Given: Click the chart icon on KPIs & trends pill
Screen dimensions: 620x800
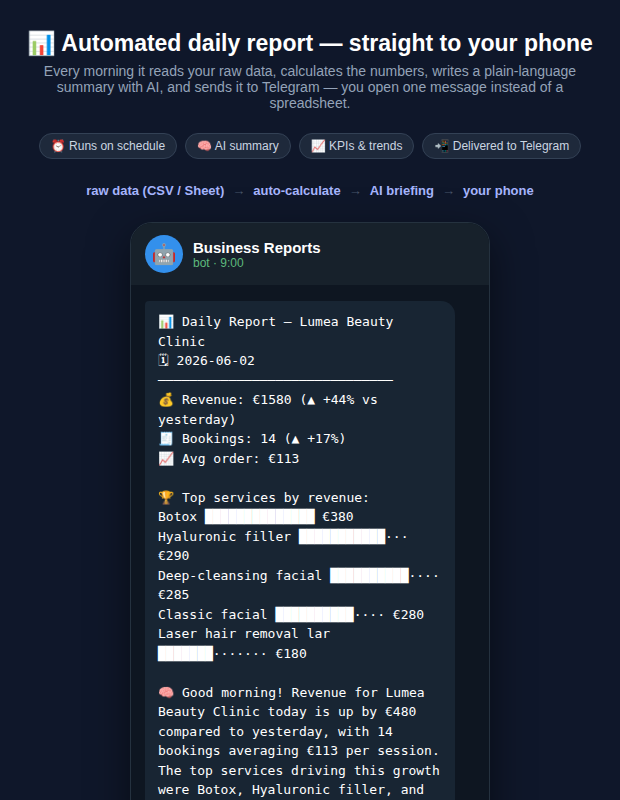Looking at the screenshot, I should coord(318,146).
